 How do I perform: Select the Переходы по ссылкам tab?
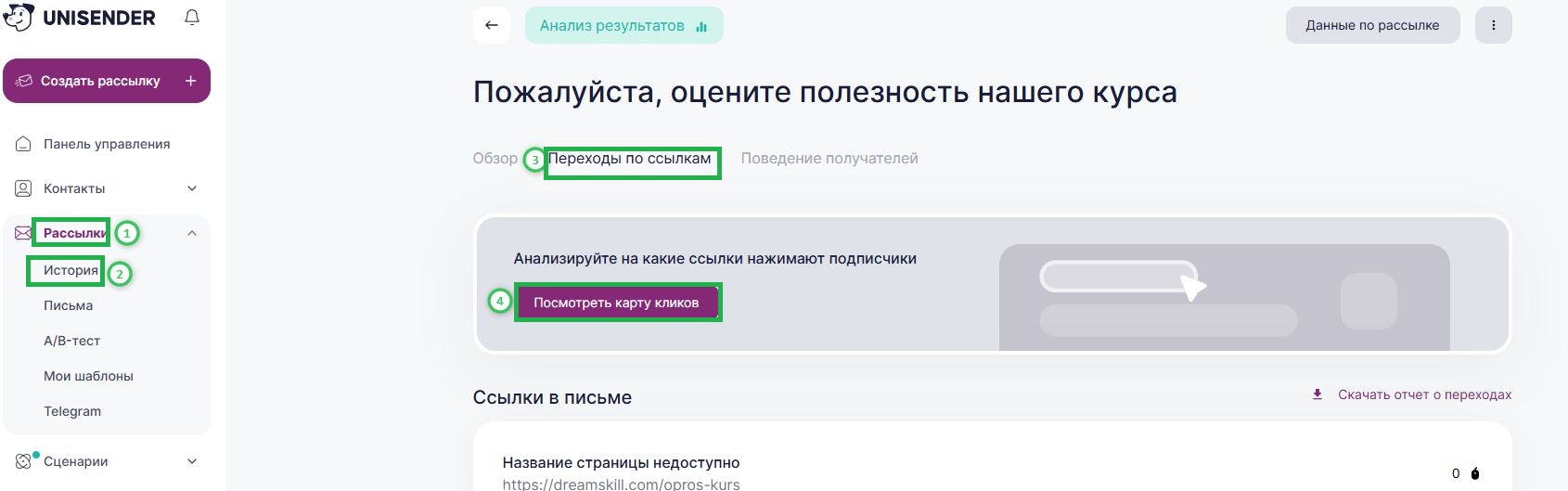tap(630, 158)
